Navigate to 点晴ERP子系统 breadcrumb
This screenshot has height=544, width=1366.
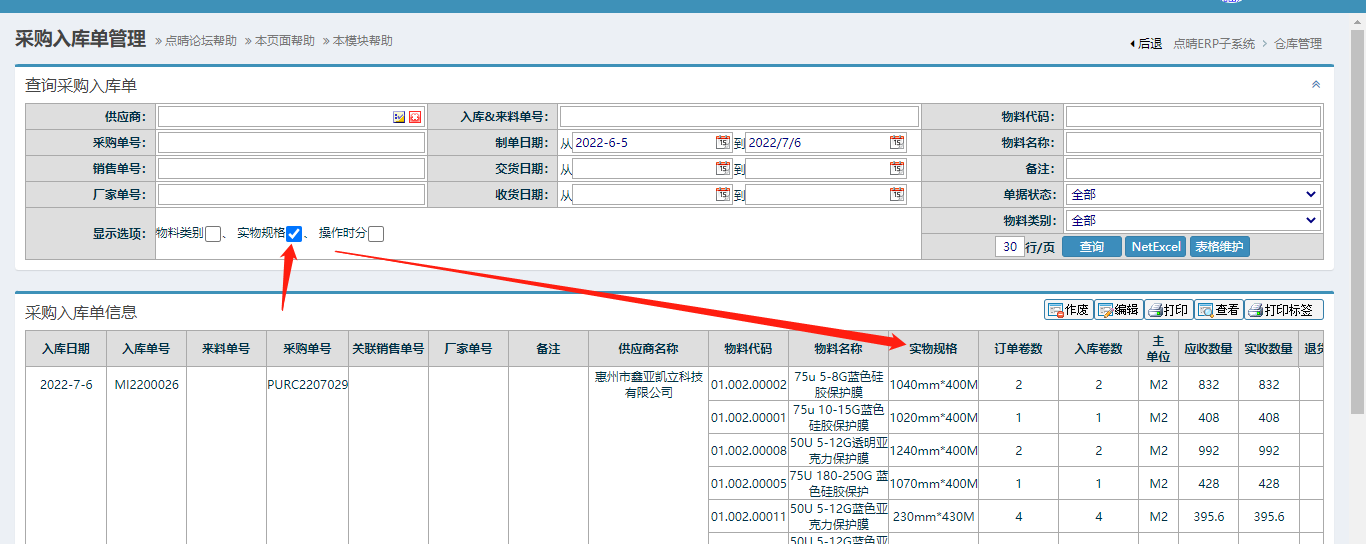(x=1214, y=44)
